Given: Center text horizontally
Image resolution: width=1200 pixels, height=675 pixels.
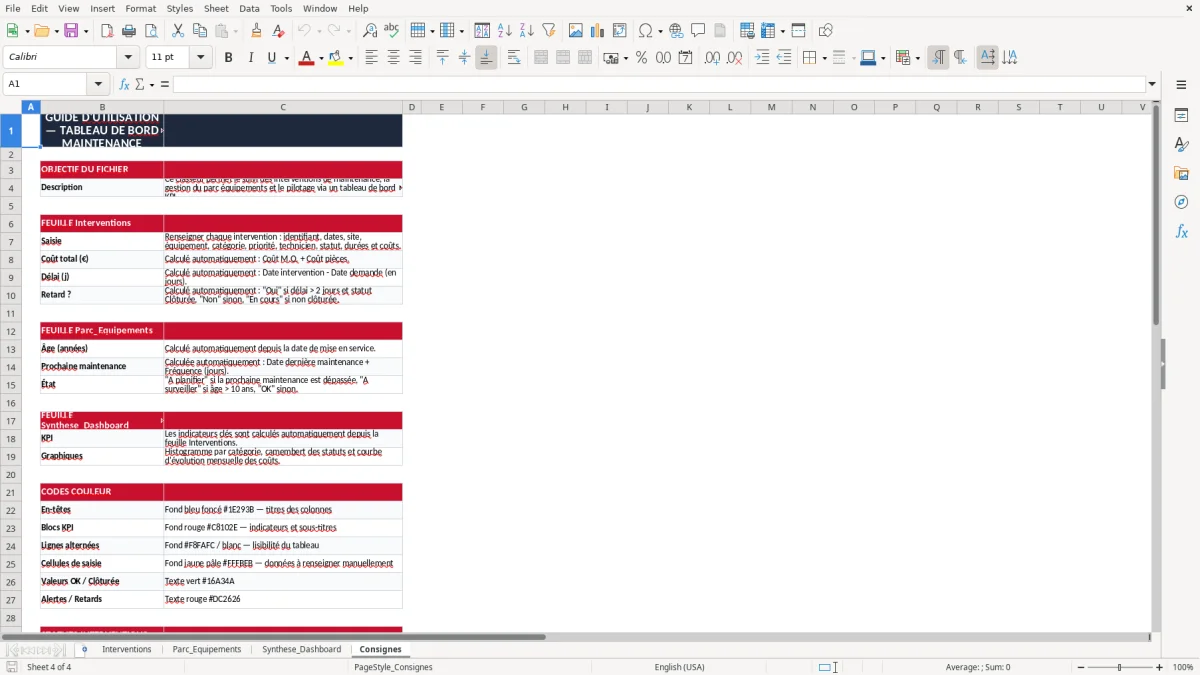Looking at the screenshot, I should pos(393,58).
